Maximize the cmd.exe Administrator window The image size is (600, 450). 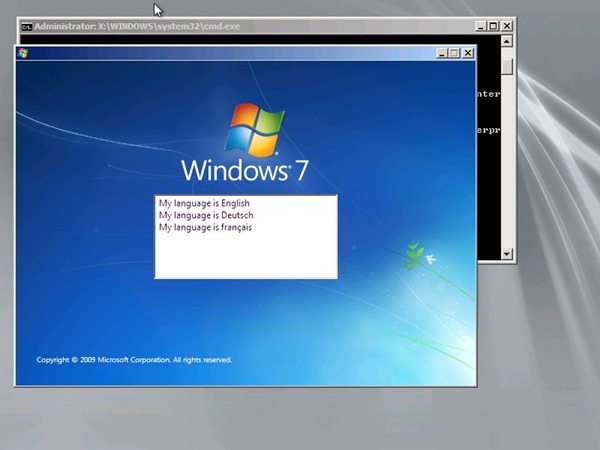[x=493, y=26]
